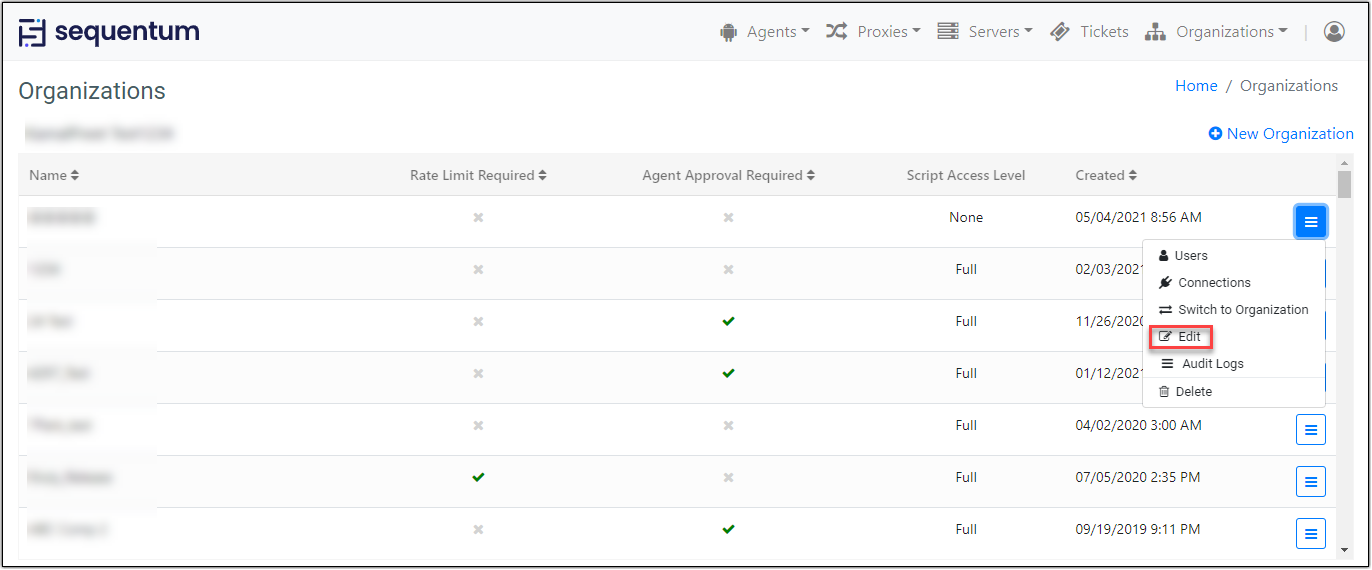Click the Tickets tag icon
Viewport: 1372px width, 570px height.
pos(1060,32)
